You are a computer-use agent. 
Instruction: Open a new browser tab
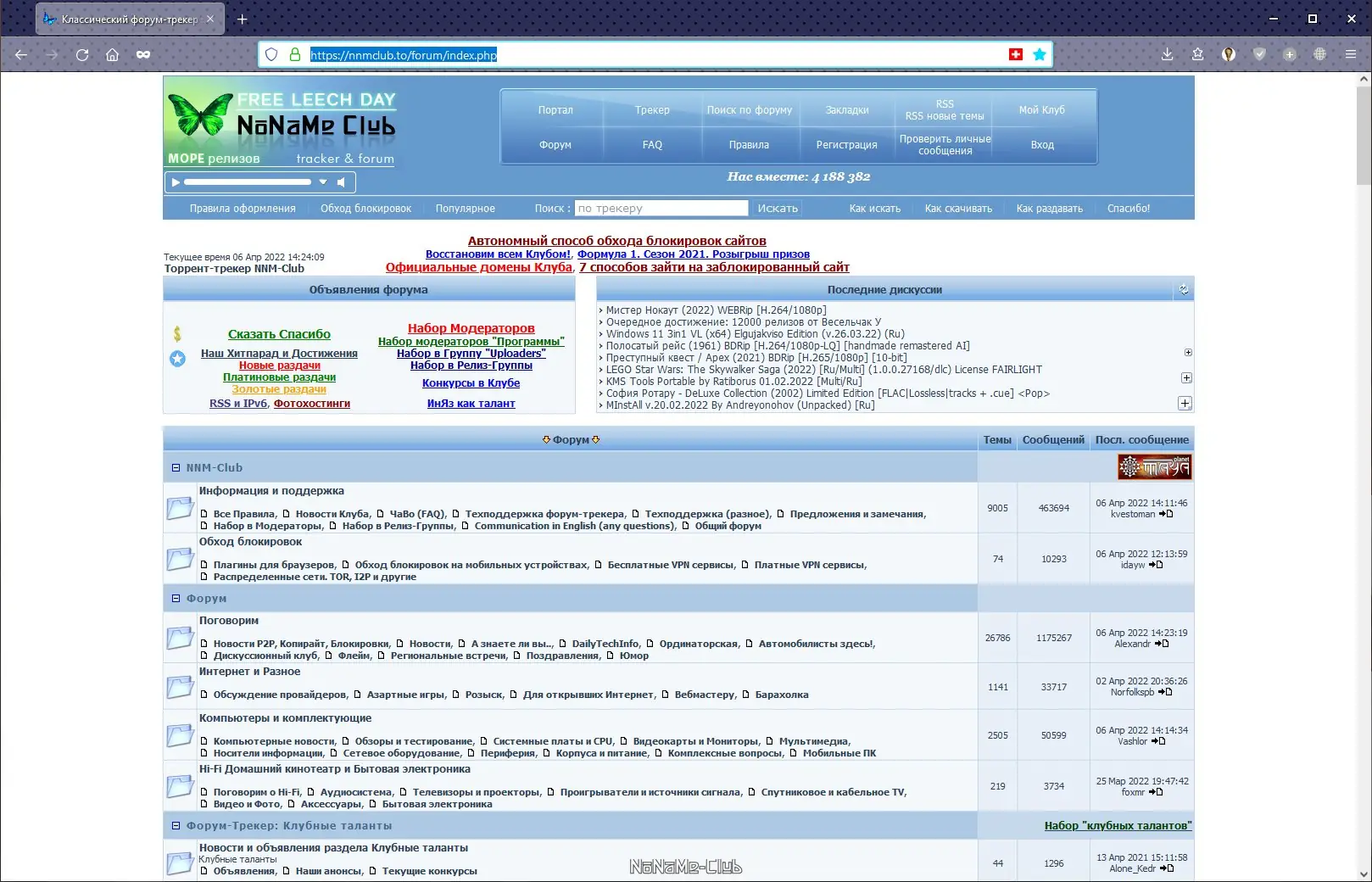[x=242, y=19]
